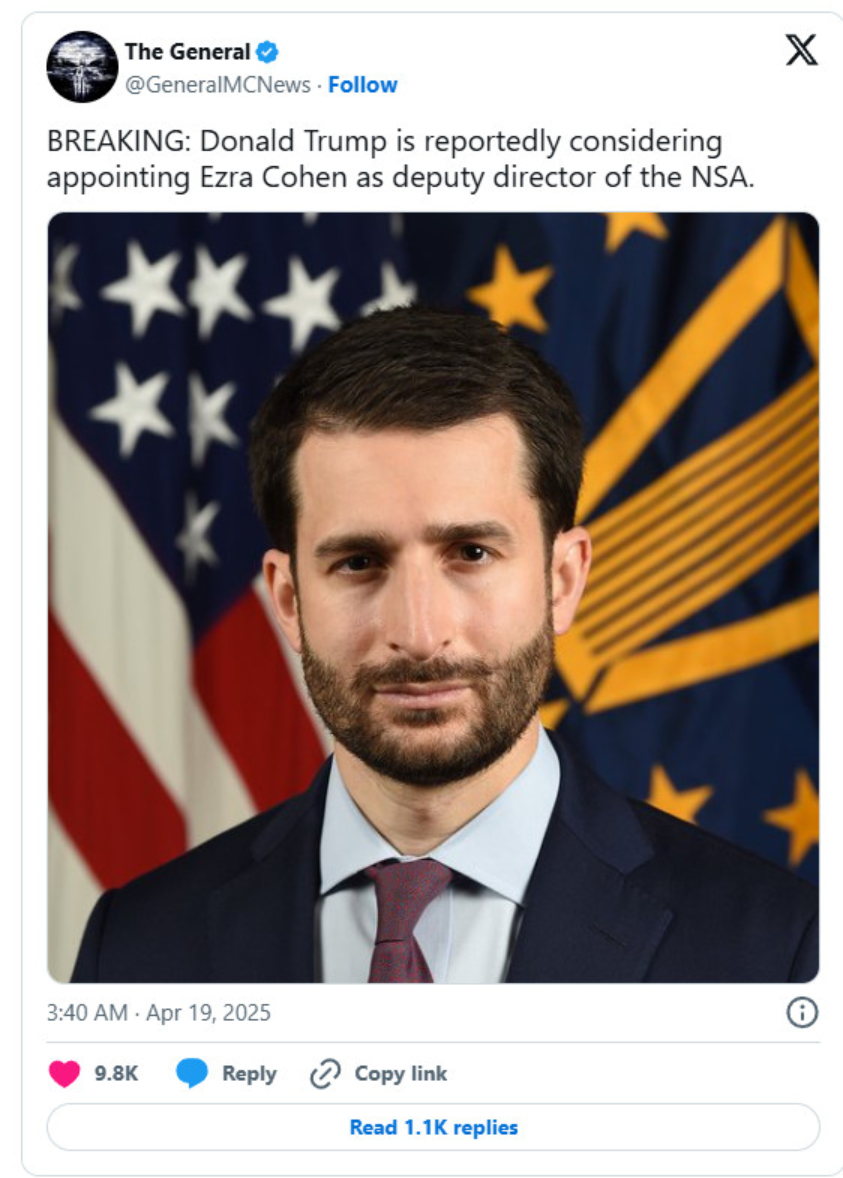Click the Reply text label

[x=249, y=1074]
